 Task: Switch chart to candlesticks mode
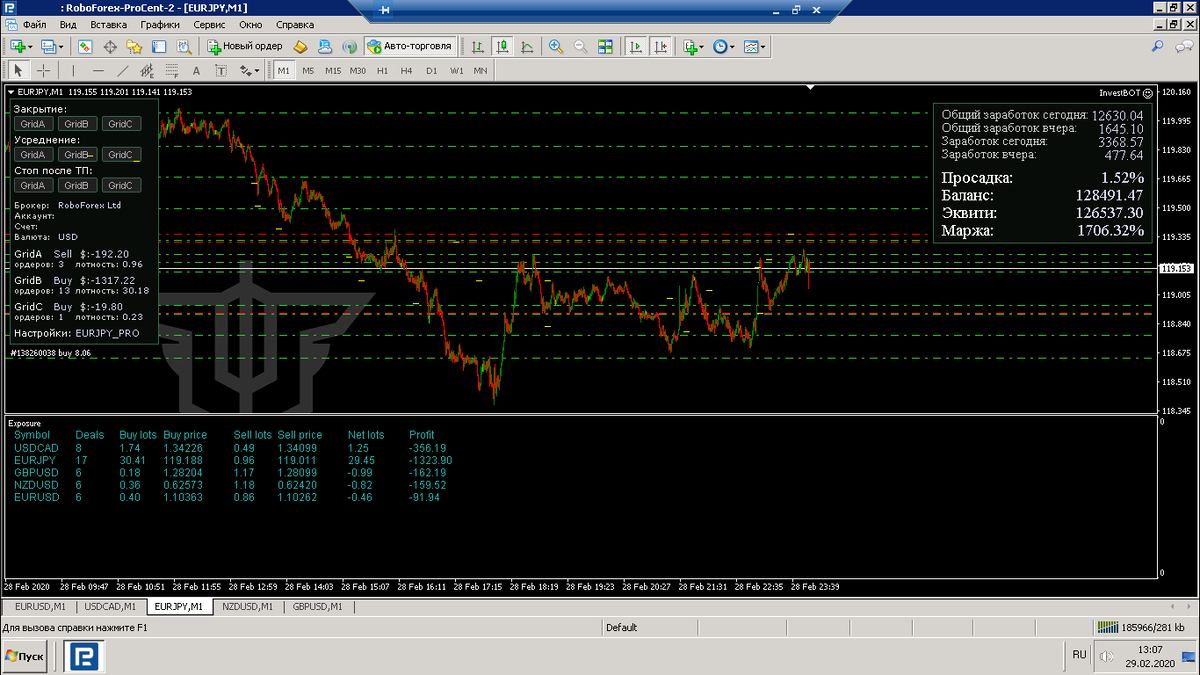[502, 46]
